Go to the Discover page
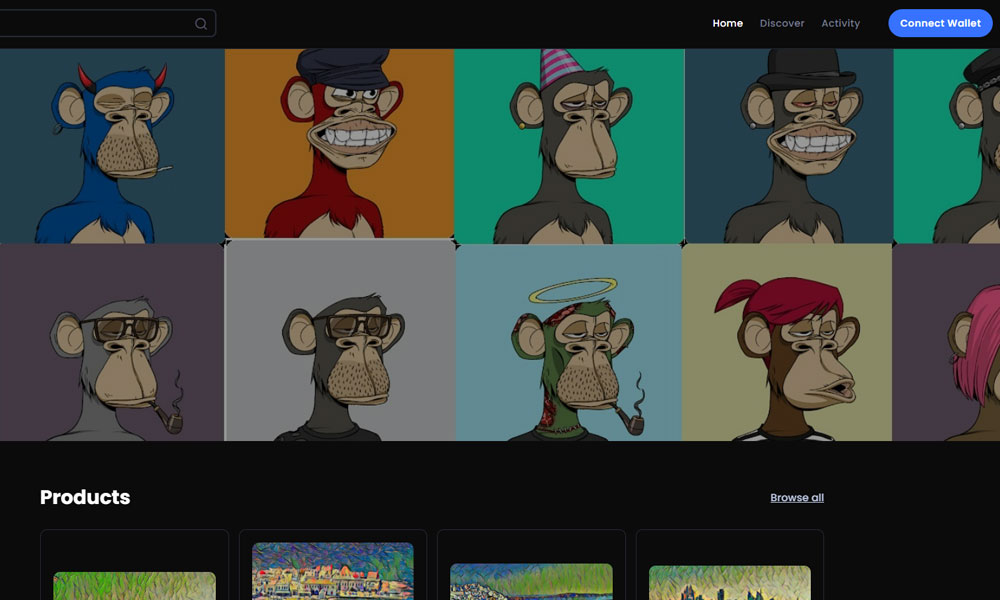Screen dimensions: 1000x600 tap(782, 23)
